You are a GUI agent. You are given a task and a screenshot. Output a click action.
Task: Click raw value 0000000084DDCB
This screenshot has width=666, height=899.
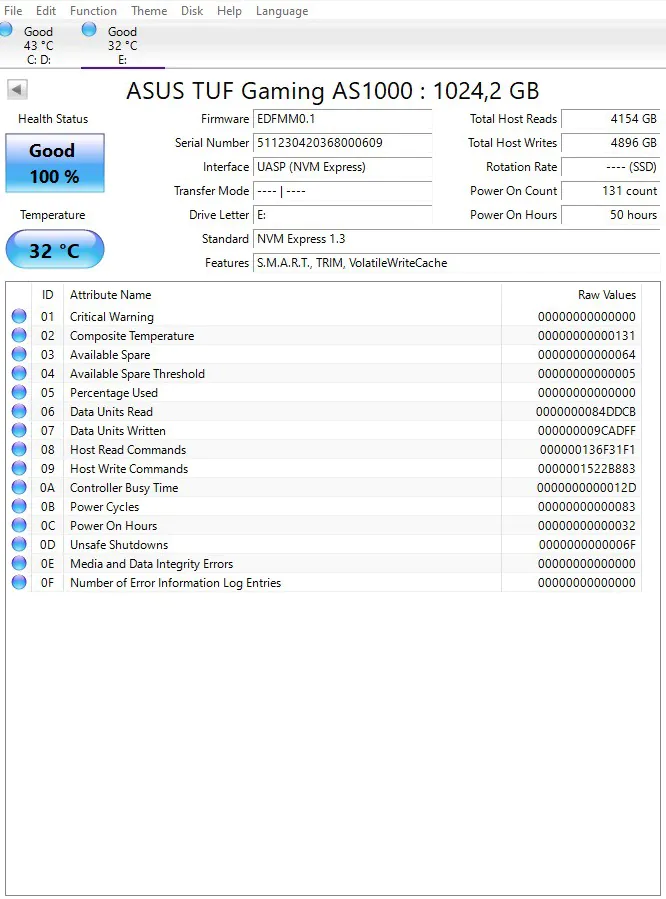[x=586, y=412]
